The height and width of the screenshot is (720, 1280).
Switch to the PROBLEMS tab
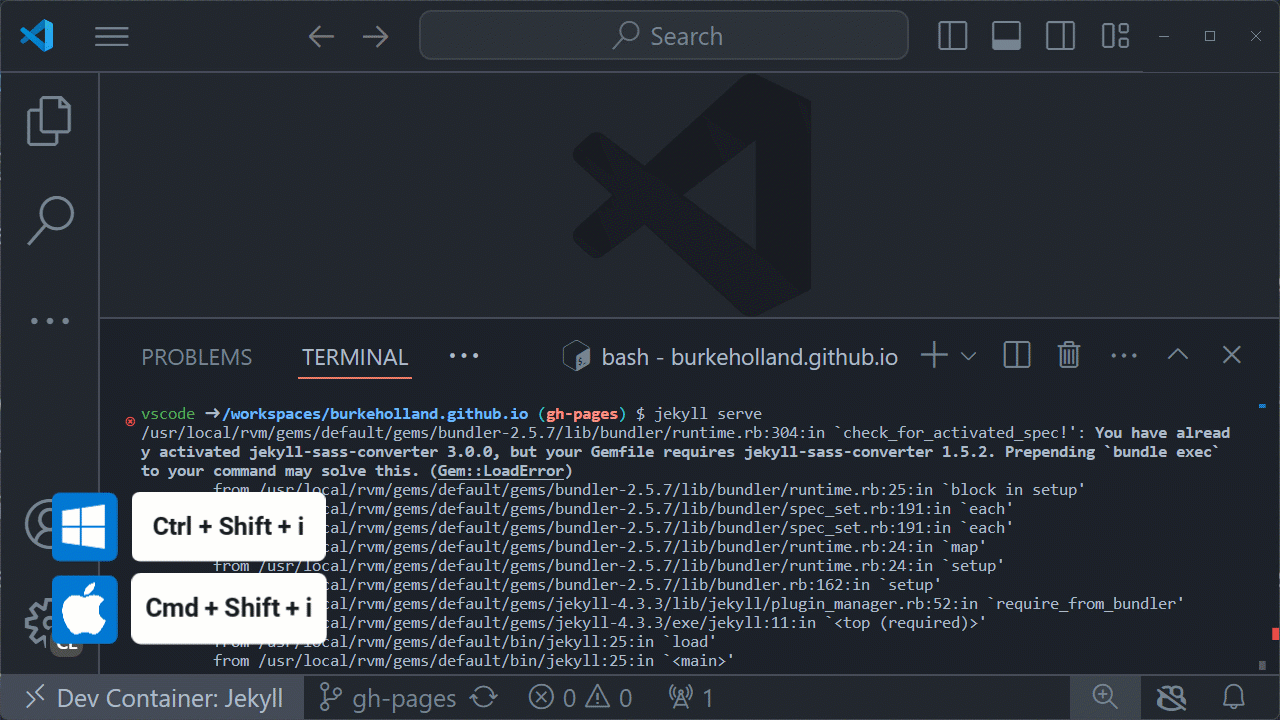196,357
